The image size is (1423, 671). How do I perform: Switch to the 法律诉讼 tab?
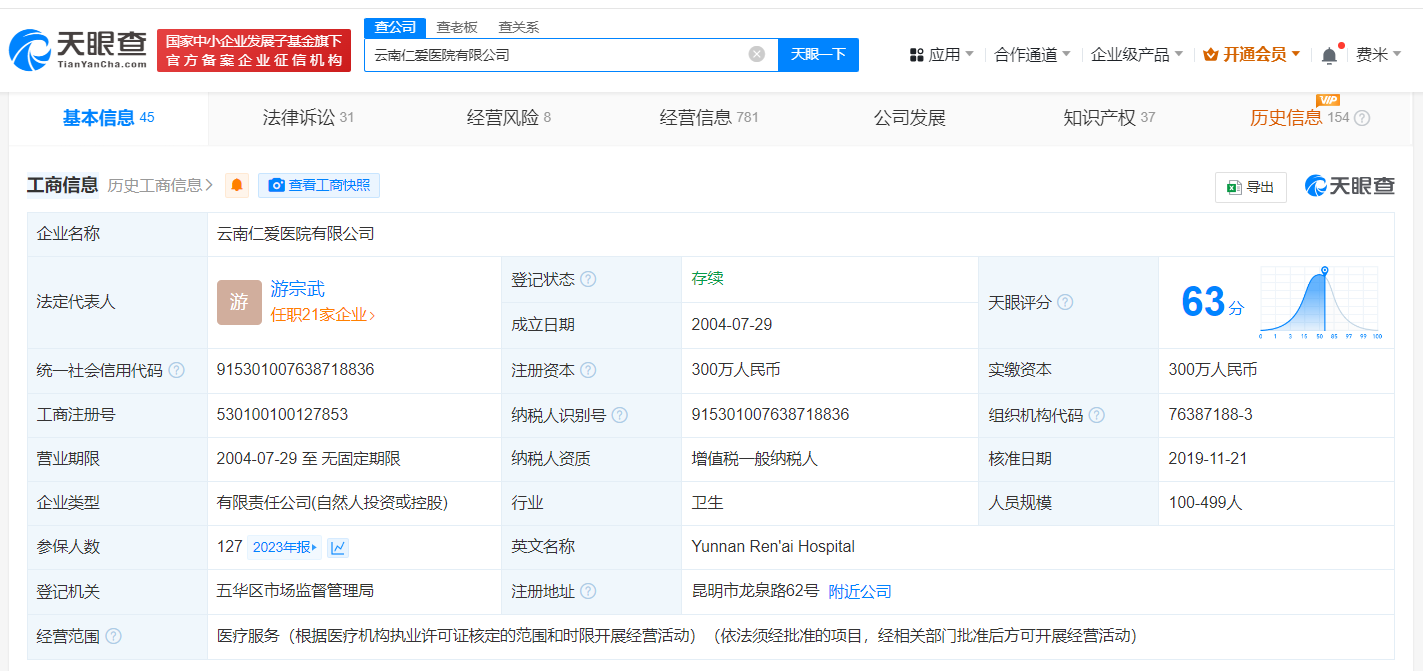(308, 118)
